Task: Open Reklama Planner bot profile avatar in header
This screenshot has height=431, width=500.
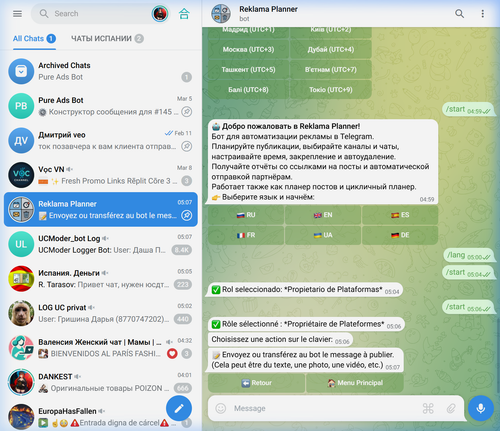Action: (x=221, y=14)
